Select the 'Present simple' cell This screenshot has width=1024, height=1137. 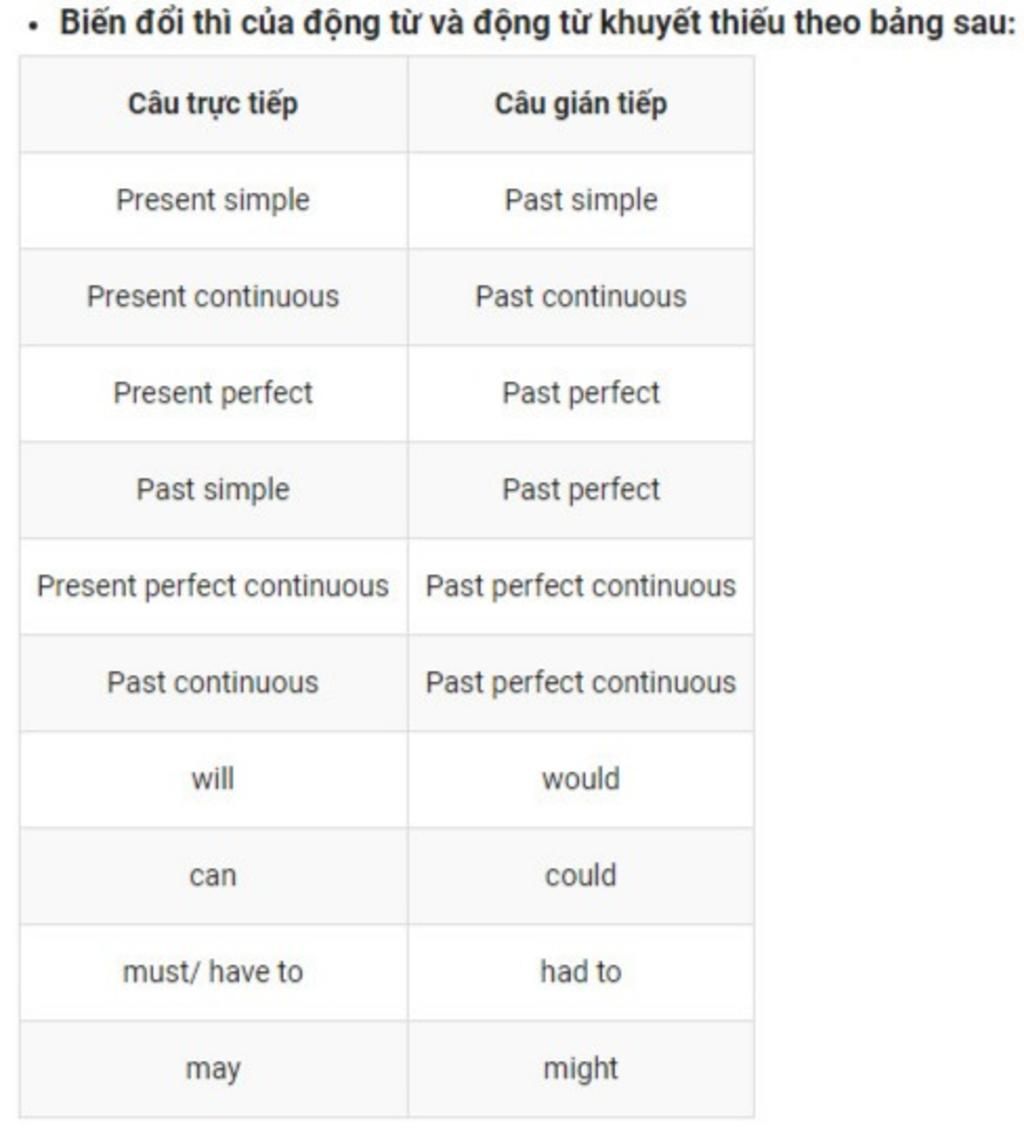tap(213, 200)
